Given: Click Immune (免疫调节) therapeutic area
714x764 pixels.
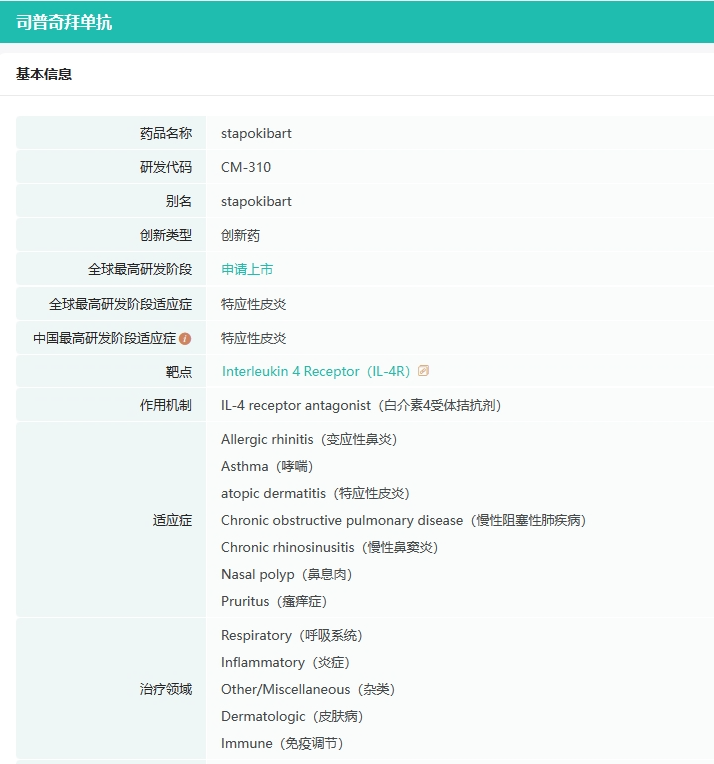Looking at the screenshot, I should 283,744.
